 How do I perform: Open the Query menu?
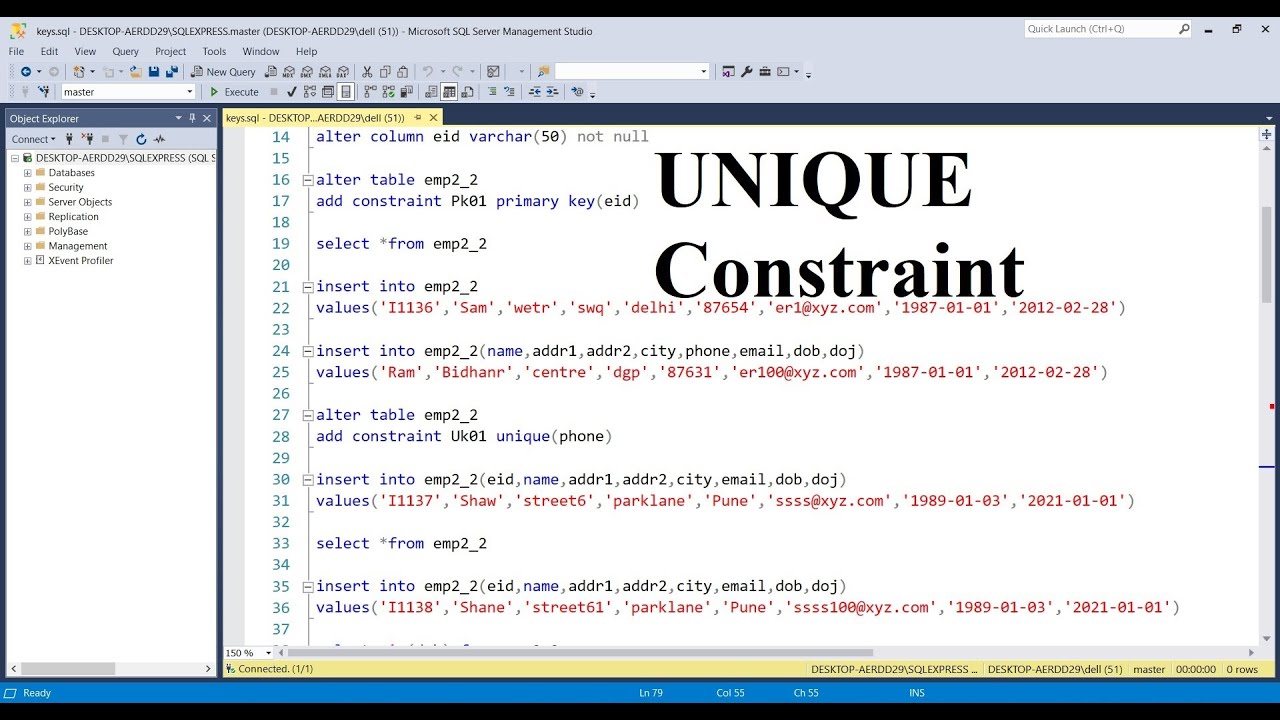coord(126,51)
